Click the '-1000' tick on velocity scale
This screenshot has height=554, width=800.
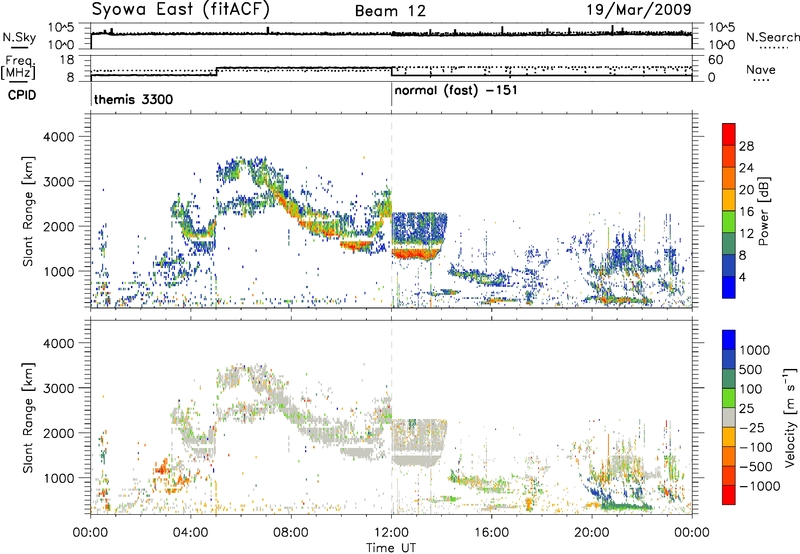759,486
